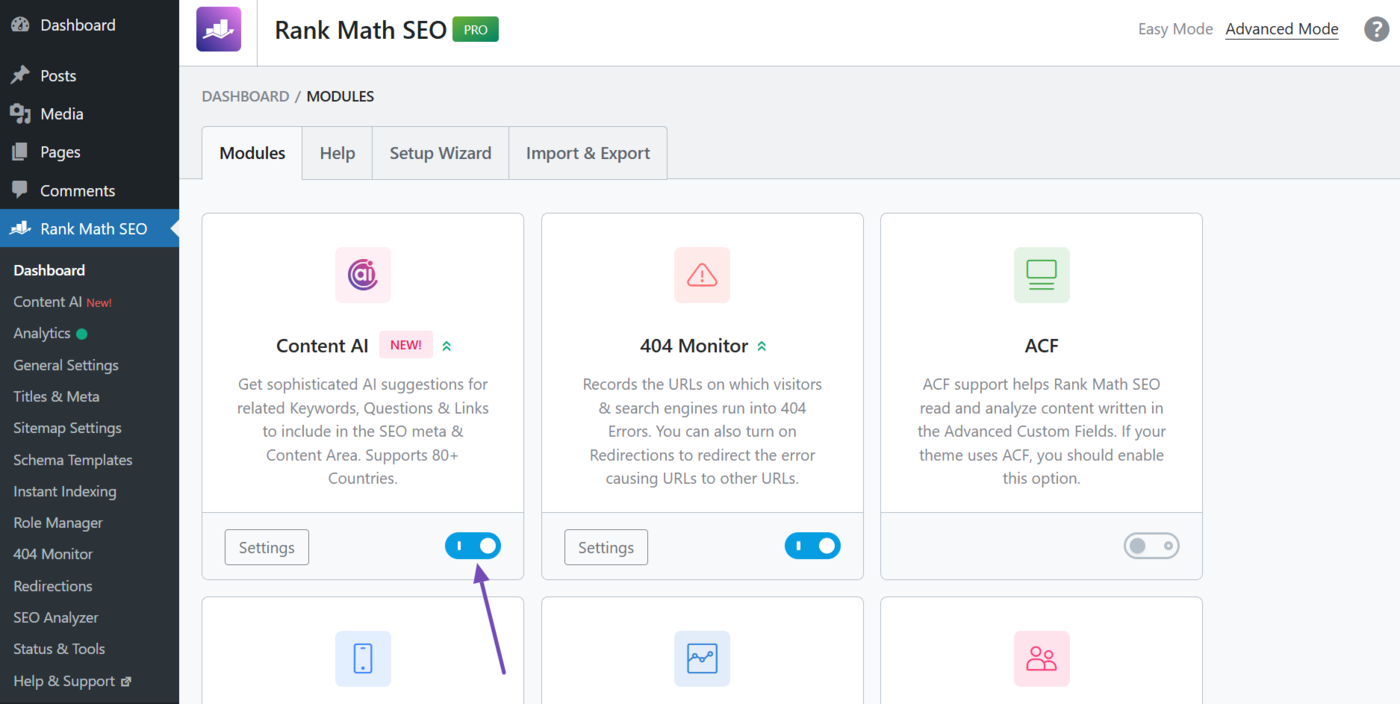Click the ACF monitor icon
This screenshot has height=704, width=1400.
pos(1041,275)
